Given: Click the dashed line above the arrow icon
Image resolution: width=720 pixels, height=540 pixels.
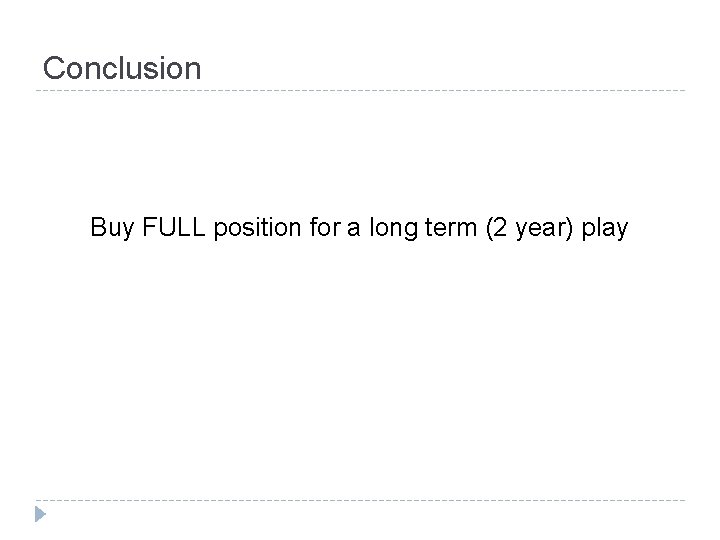Looking at the screenshot, I should coord(360,500).
